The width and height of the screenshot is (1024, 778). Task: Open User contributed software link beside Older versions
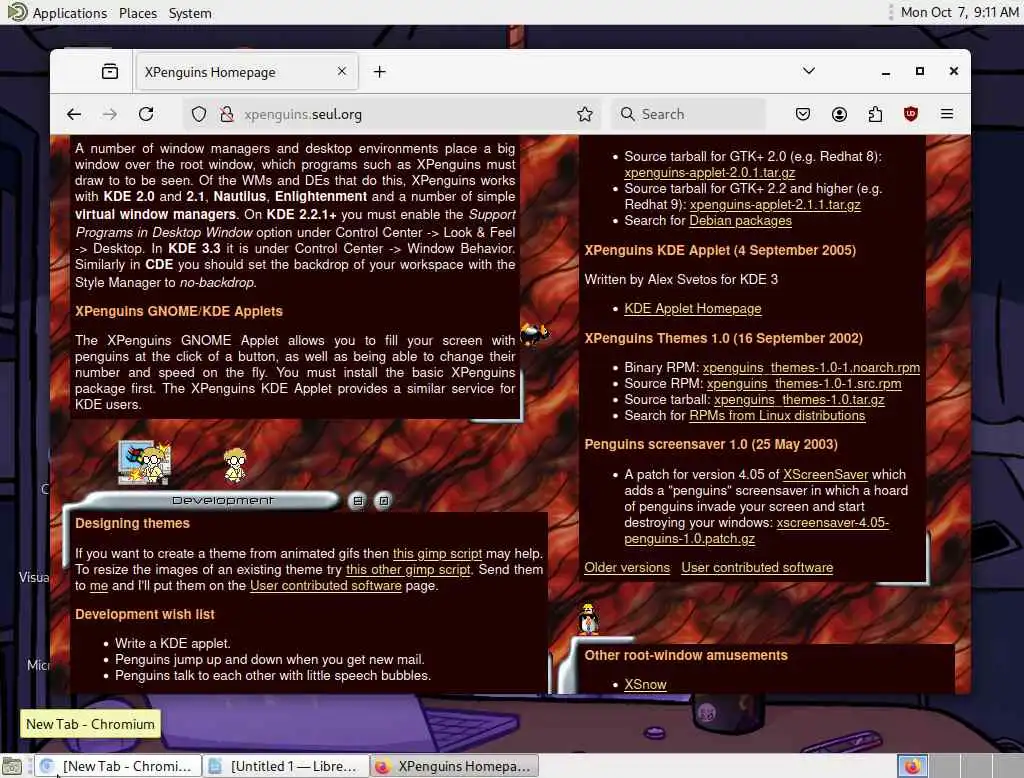click(x=757, y=568)
